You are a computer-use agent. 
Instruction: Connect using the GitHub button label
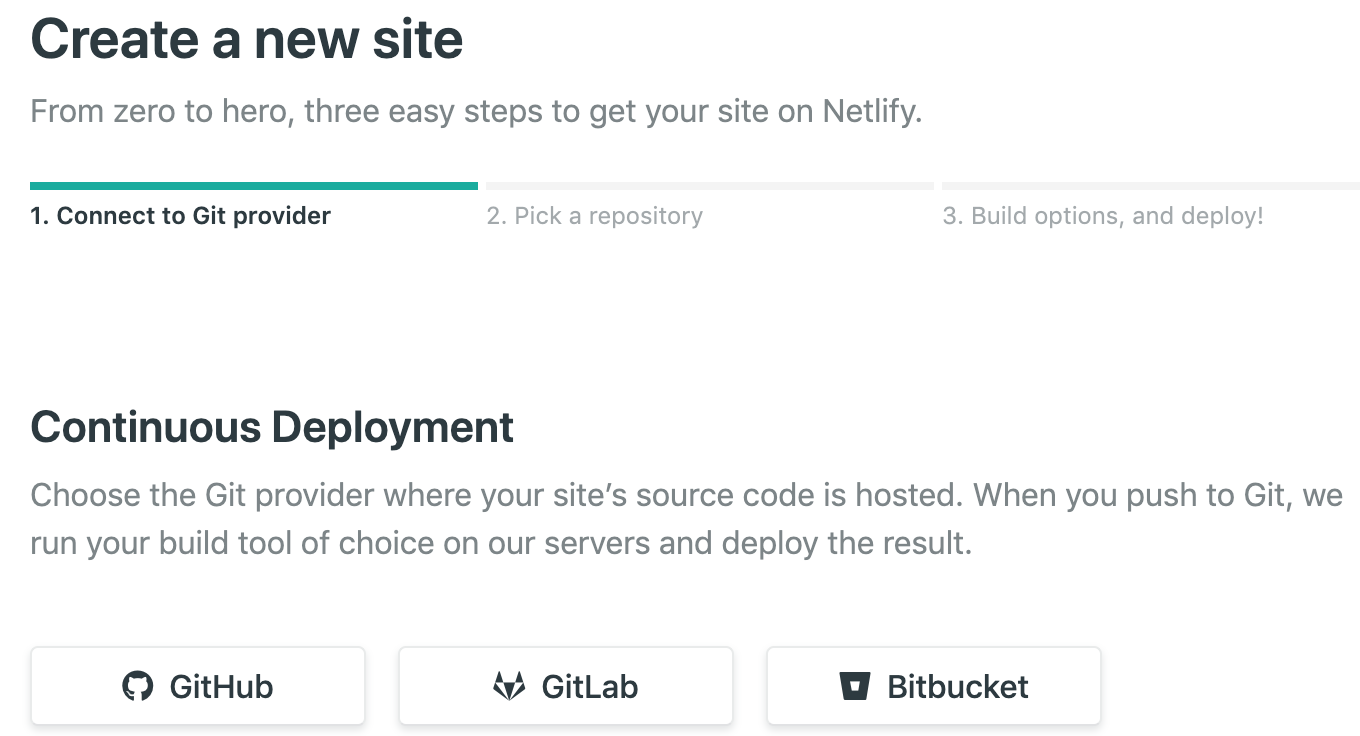(x=221, y=687)
